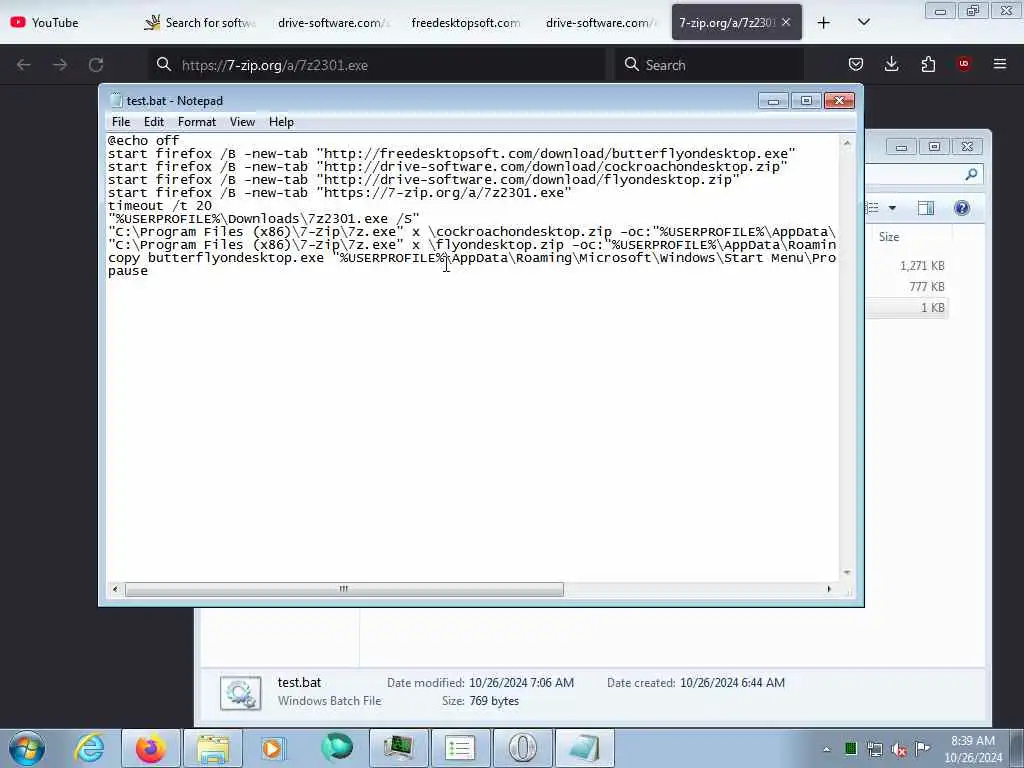The width and height of the screenshot is (1024, 768).
Task: Open the taskbar clock showing 8:39 AM
Action: click(973, 749)
